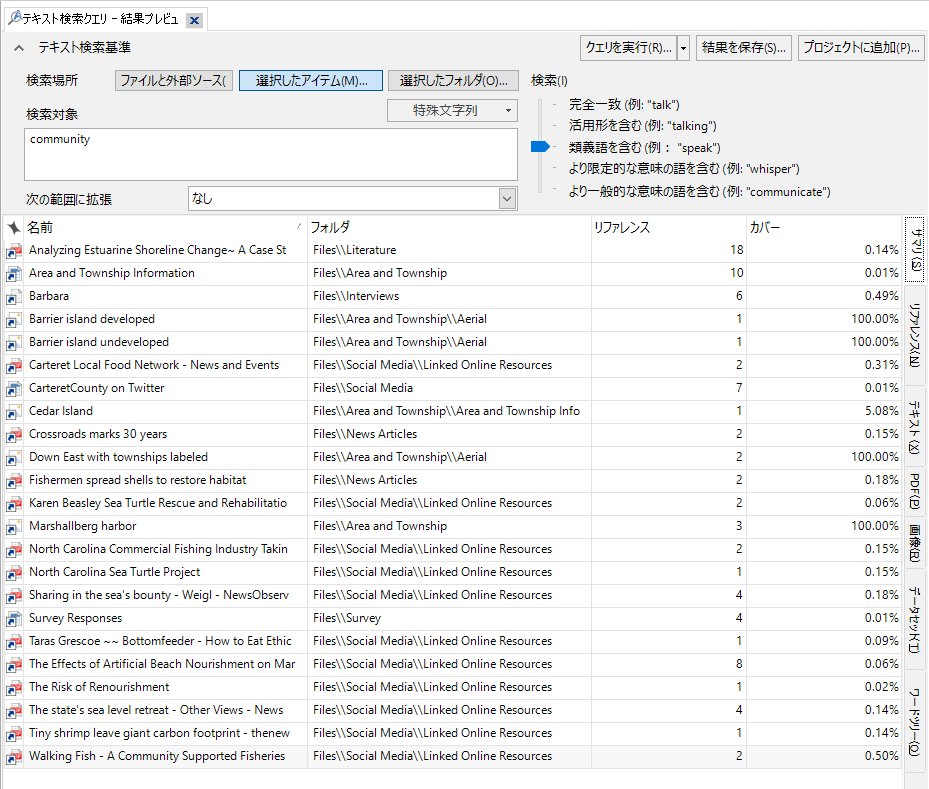
Task: Sort results by the カバー column header
Action: [823, 227]
